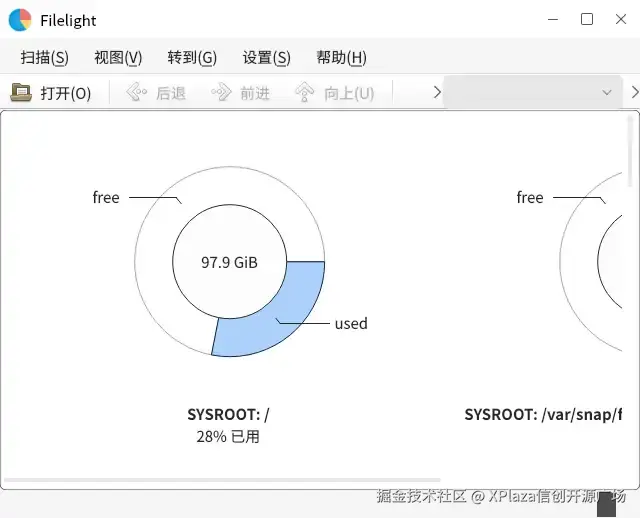Click the 前进 forward arrow icon
This screenshot has height=518, width=640.
pyautogui.click(x=221, y=93)
